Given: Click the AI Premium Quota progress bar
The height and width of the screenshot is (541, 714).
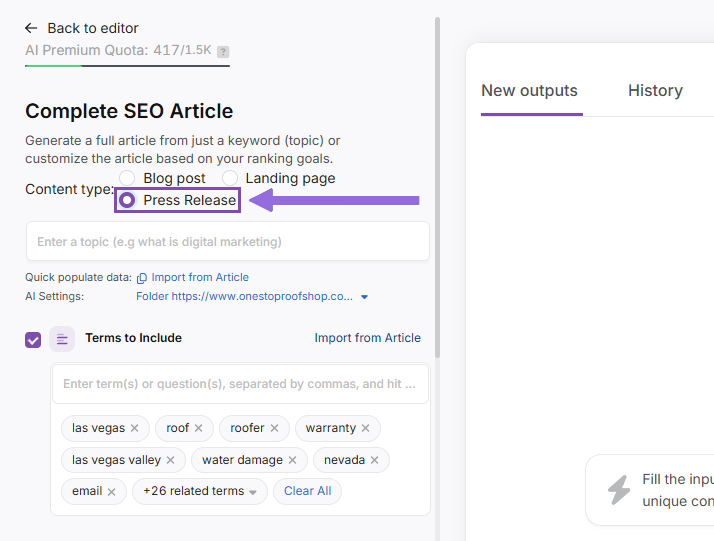Looking at the screenshot, I should coord(127,66).
